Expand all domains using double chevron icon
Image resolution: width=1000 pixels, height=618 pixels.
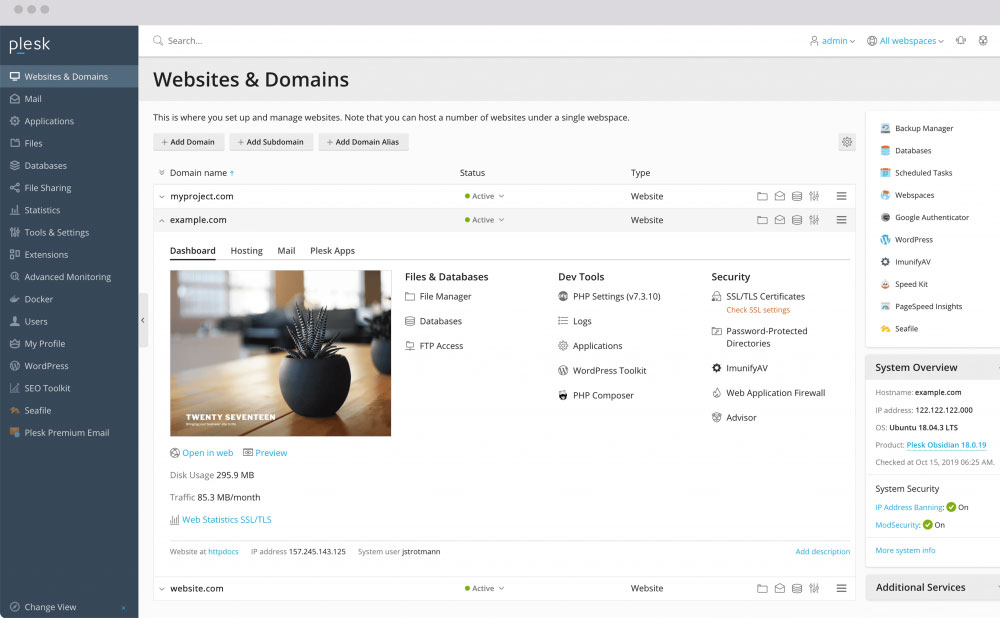click(x=161, y=173)
